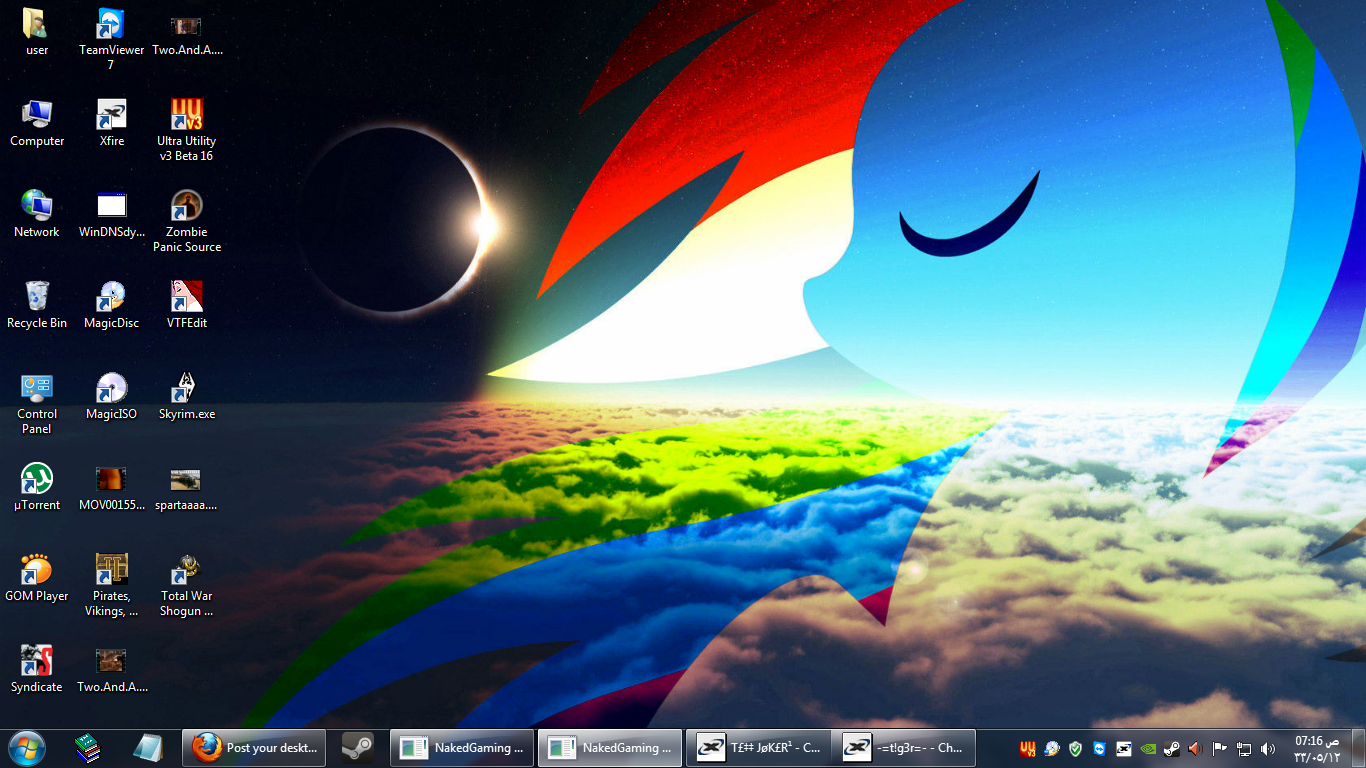The height and width of the screenshot is (768, 1366).
Task: Select the Two.And.A file next to Syndicate
Action: tap(111, 669)
